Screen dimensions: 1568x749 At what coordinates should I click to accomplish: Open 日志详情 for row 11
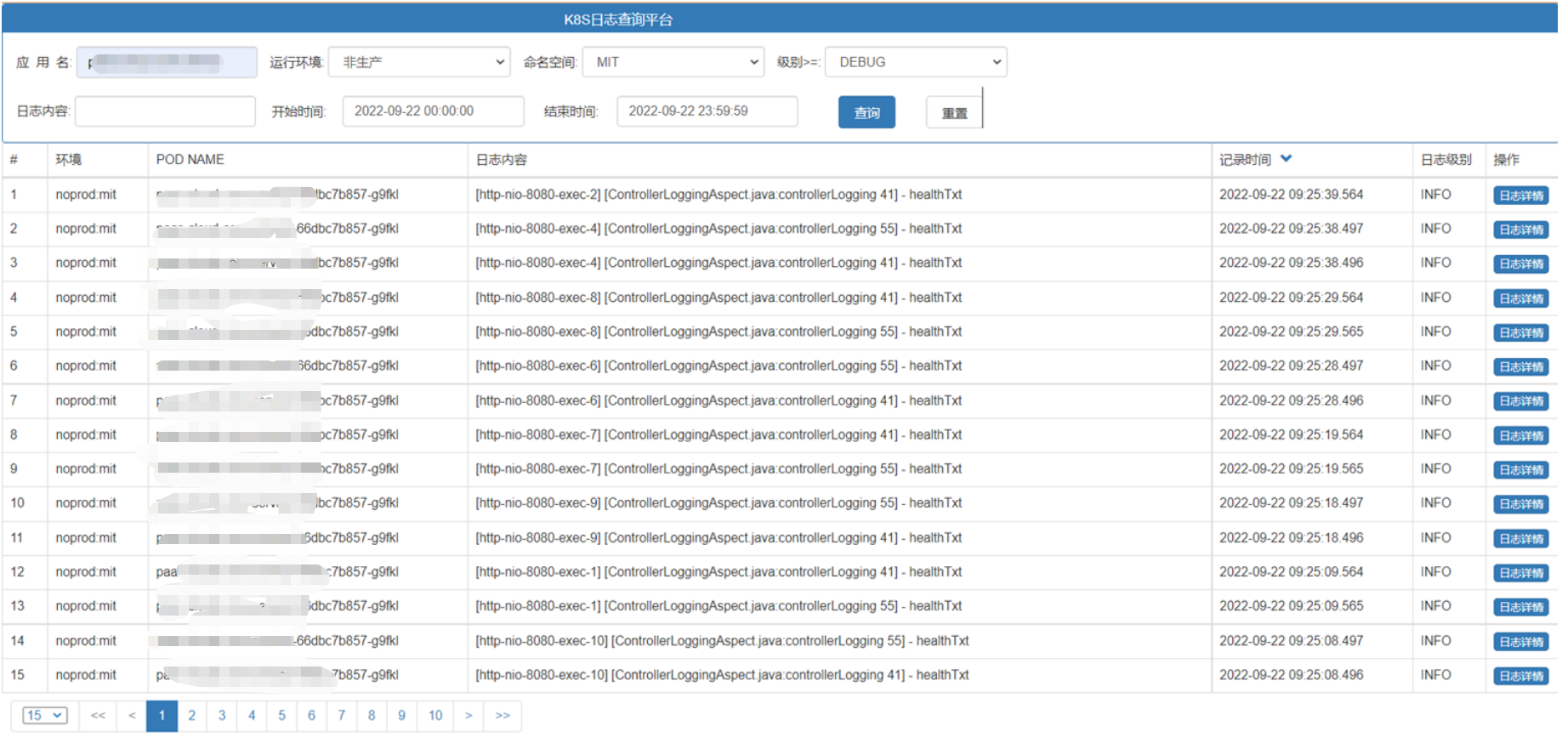(x=1520, y=538)
